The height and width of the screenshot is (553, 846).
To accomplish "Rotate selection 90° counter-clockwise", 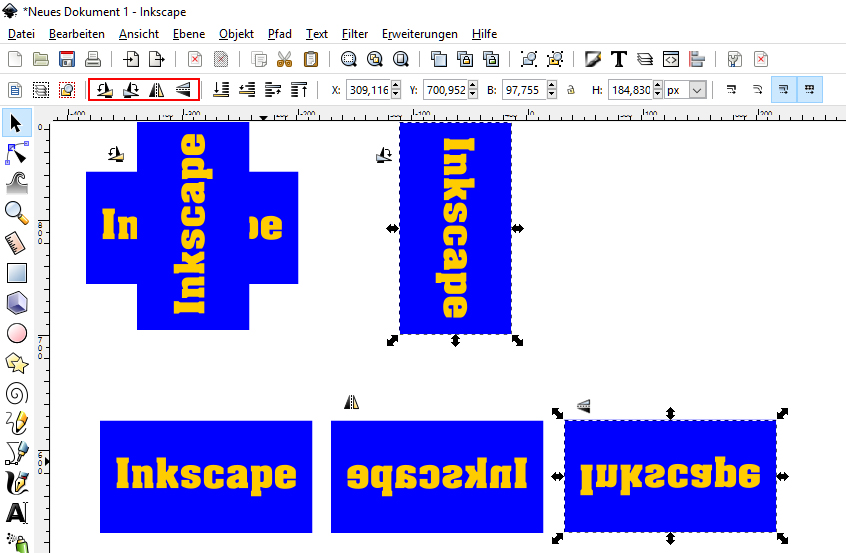I will [x=105, y=90].
